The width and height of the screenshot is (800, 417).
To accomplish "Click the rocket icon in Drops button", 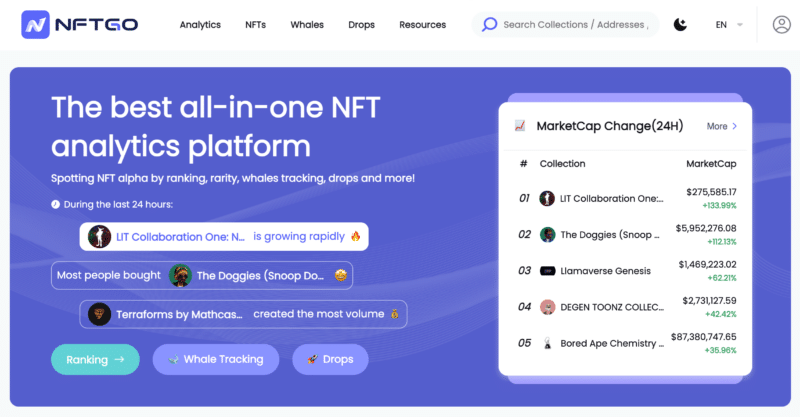I will (x=312, y=359).
